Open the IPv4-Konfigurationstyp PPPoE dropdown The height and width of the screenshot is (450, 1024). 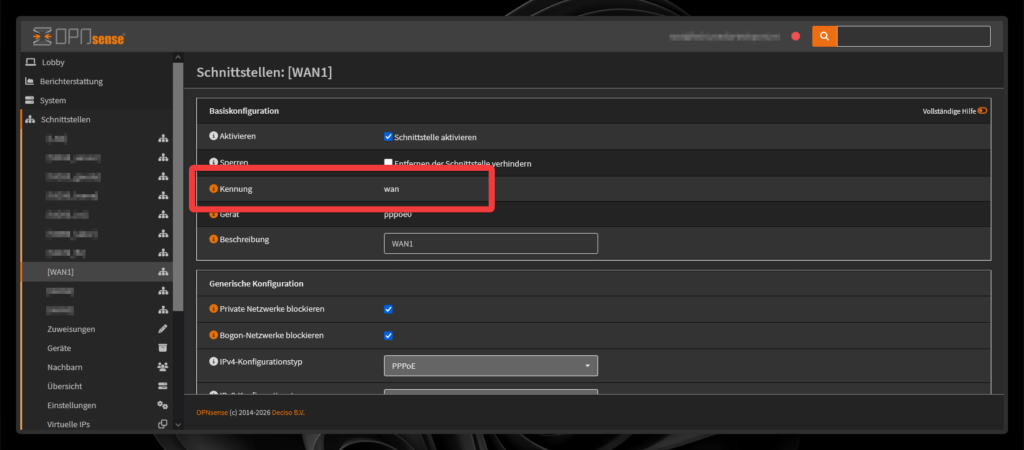tap(490, 366)
